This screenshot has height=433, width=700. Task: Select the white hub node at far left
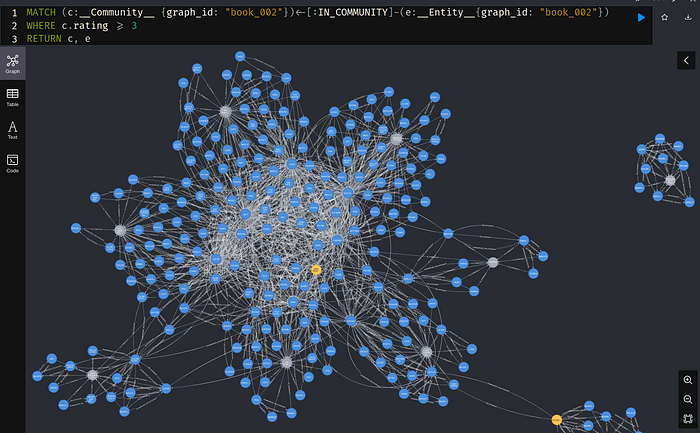pos(120,230)
